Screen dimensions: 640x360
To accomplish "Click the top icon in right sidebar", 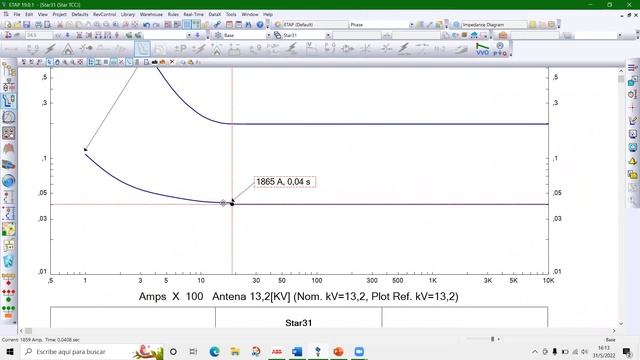I will click(632, 67).
